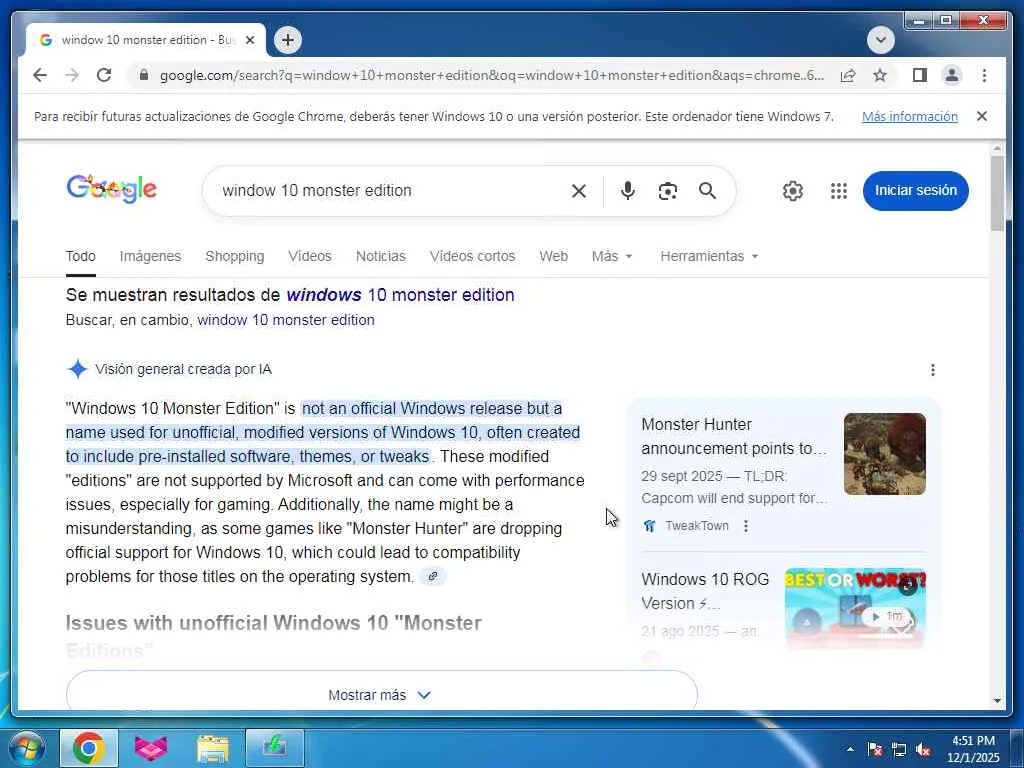Dismiss the Chrome update notification bar

[981, 116]
